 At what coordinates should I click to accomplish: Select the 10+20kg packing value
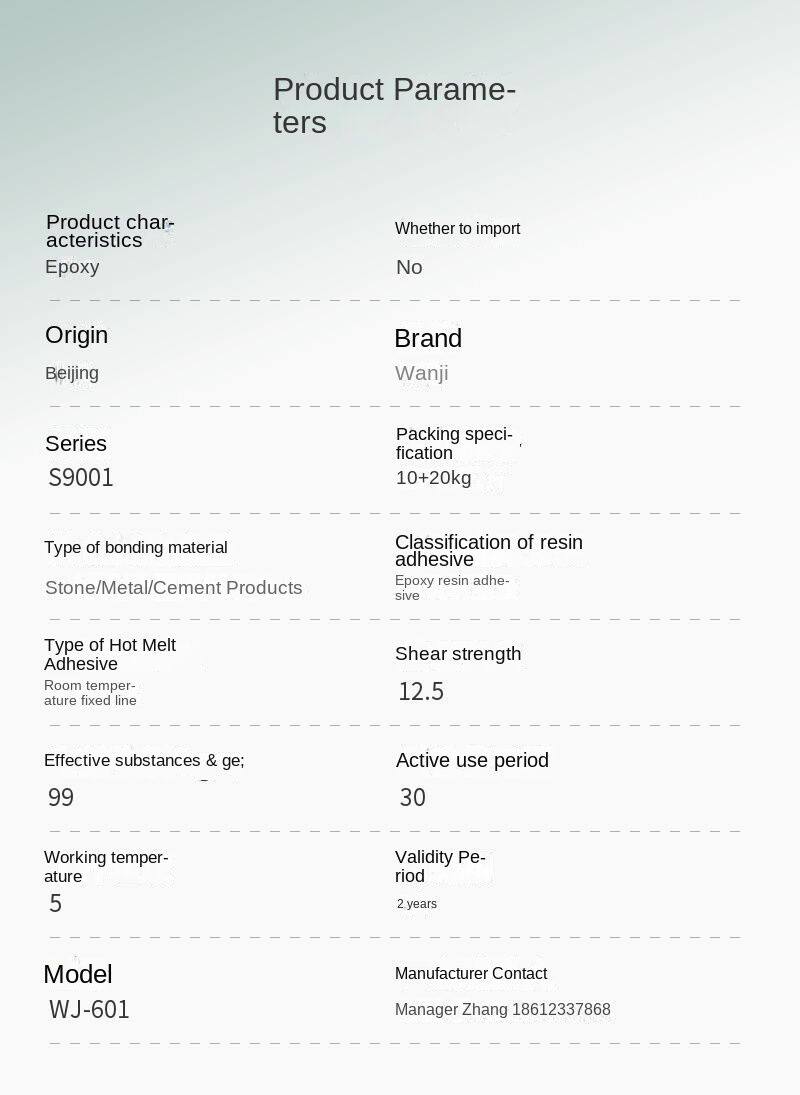[433, 478]
